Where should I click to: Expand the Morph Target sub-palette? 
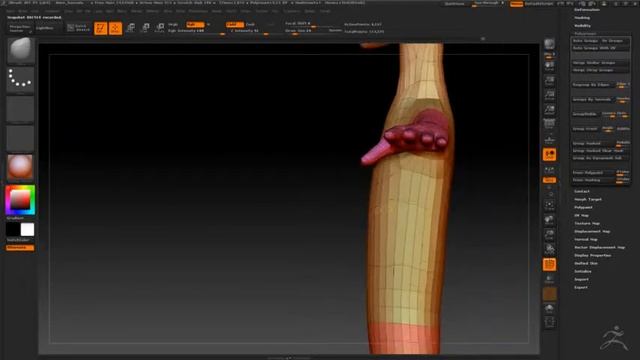pos(588,200)
